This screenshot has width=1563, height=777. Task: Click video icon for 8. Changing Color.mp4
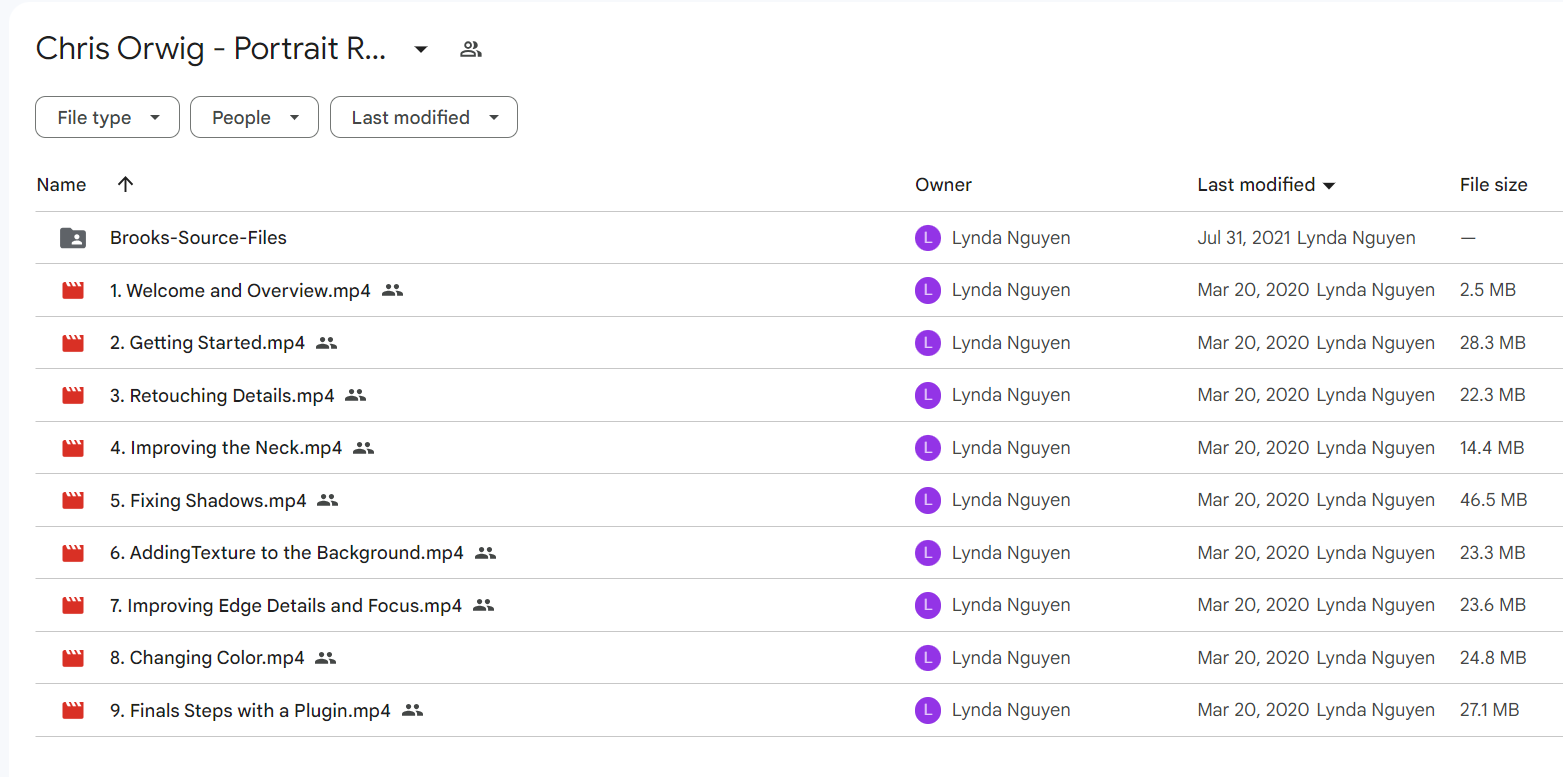pos(73,658)
